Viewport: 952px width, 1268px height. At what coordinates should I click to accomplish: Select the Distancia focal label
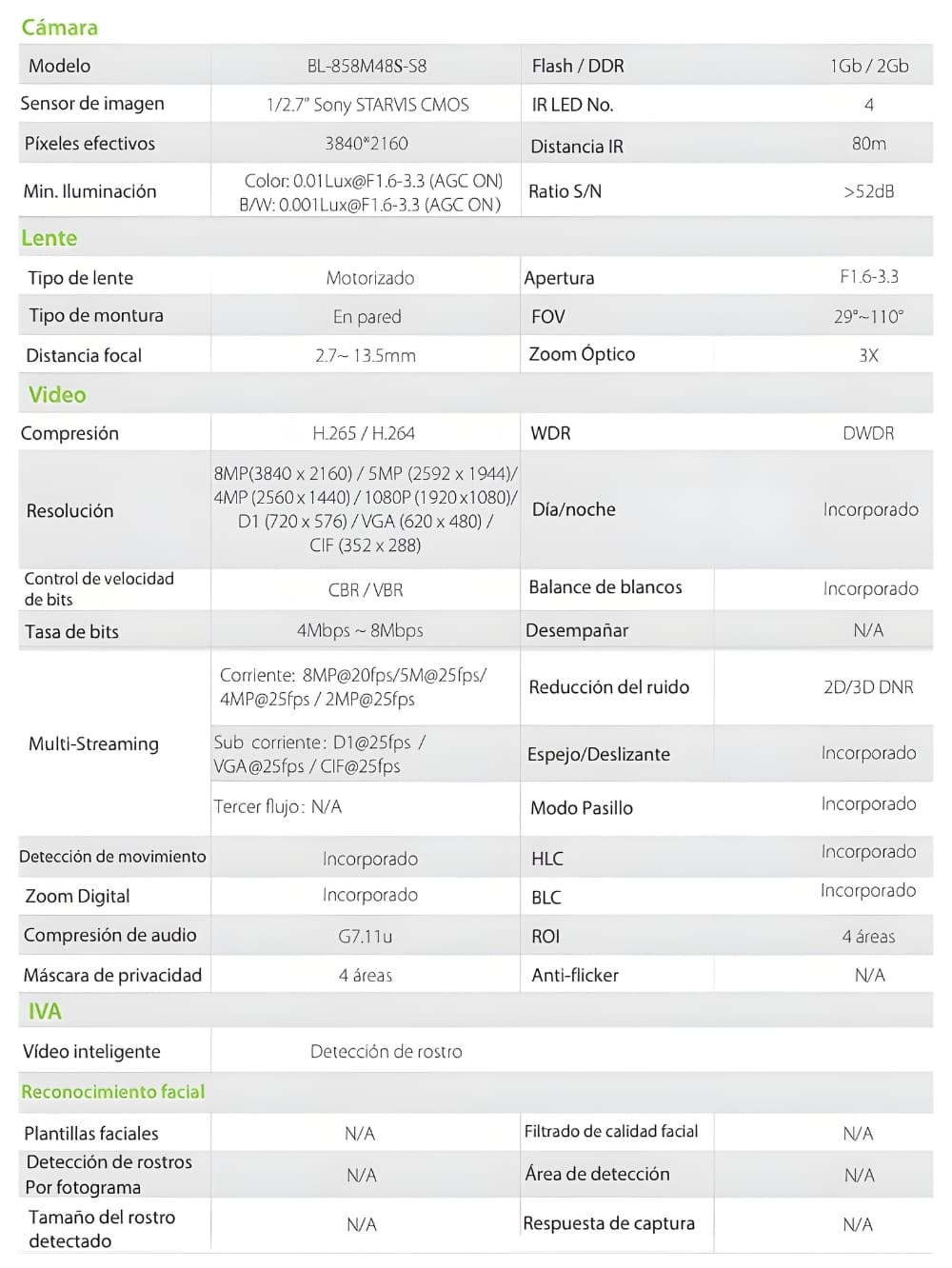pos(84,355)
